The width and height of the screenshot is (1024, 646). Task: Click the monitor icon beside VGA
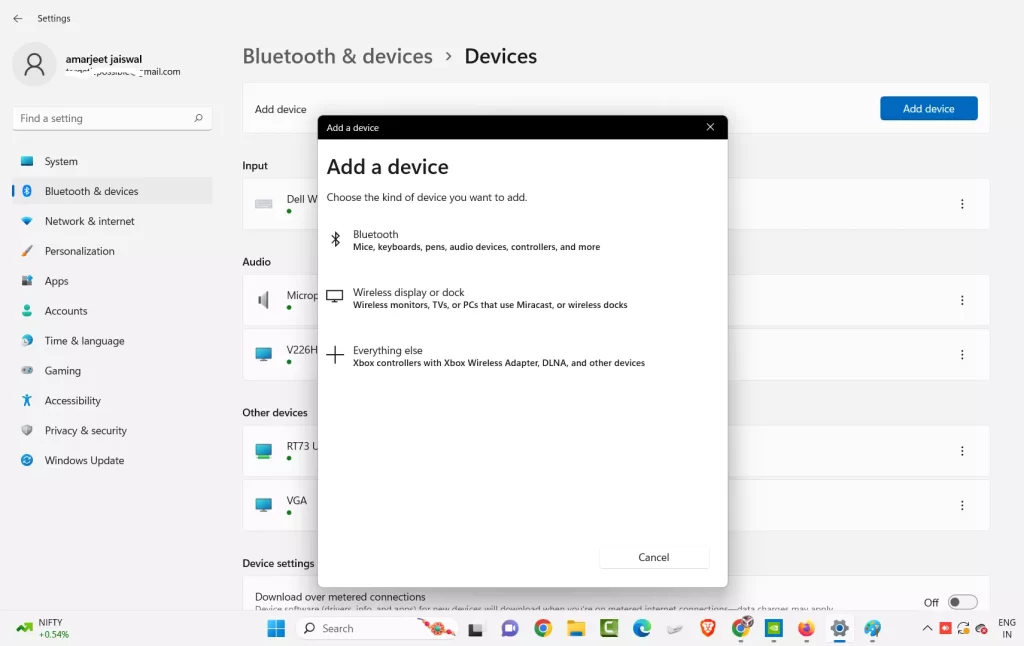[264, 505]
